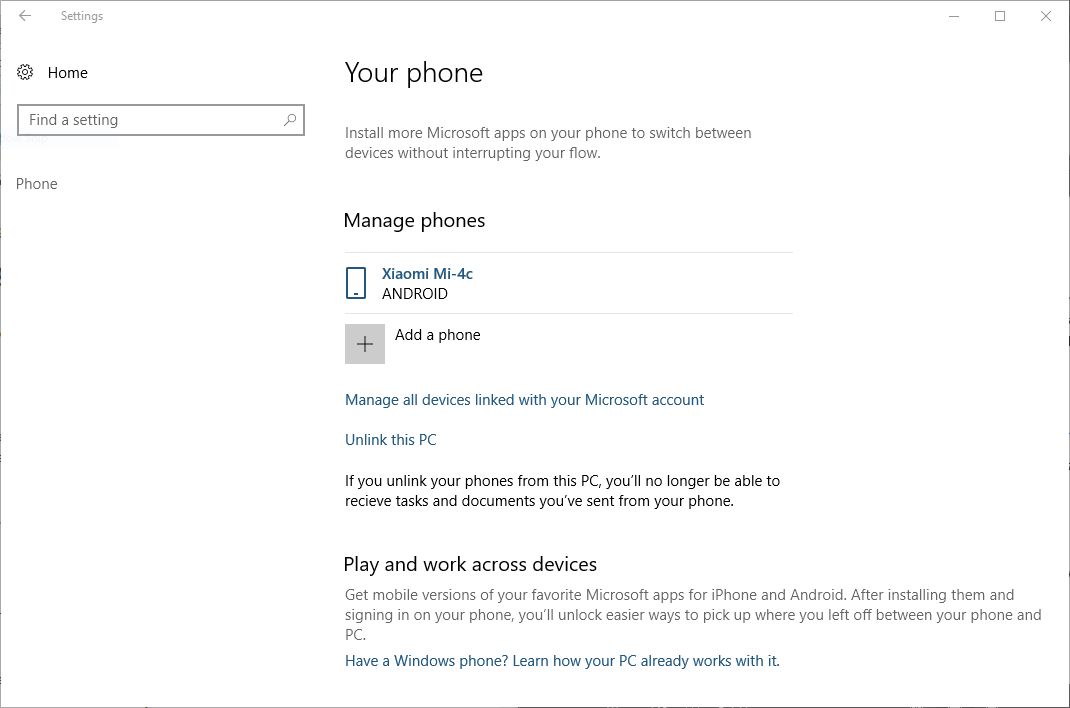Close the Settings window
This screenshot has height=708, width=1070.
1045,16
